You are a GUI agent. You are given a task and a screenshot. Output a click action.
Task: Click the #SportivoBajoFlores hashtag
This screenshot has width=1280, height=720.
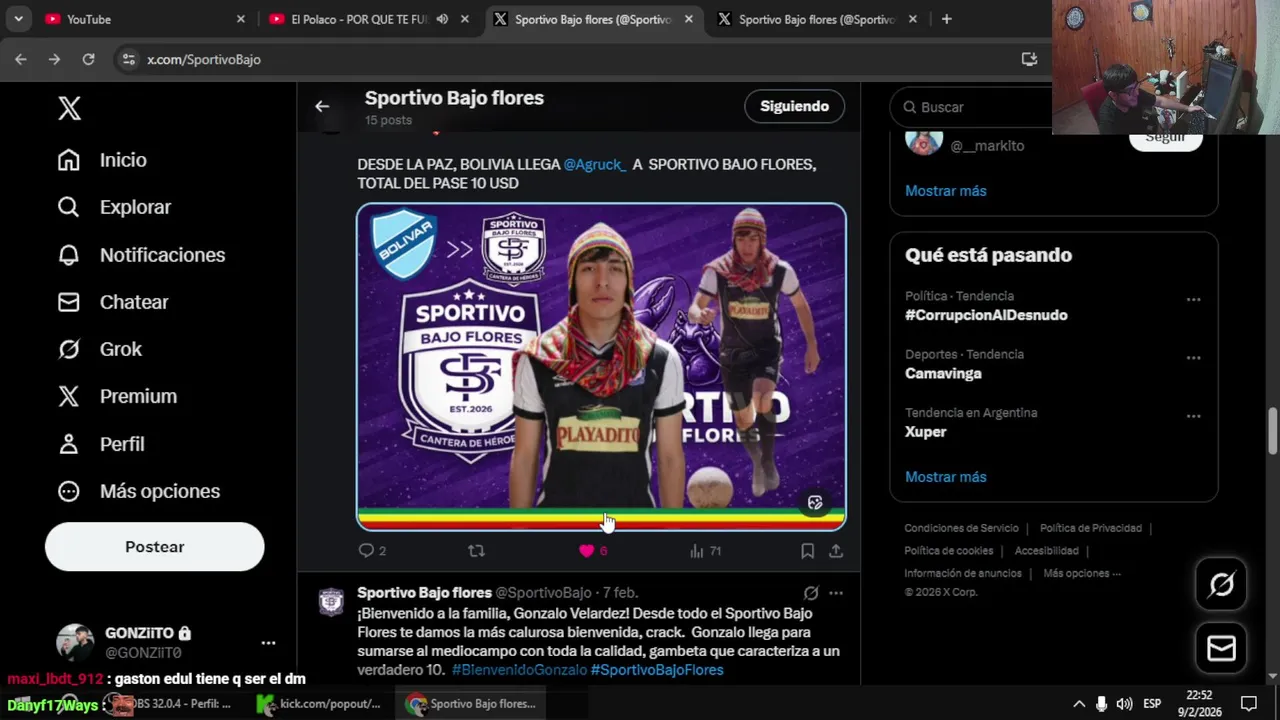tap(657, 670)
